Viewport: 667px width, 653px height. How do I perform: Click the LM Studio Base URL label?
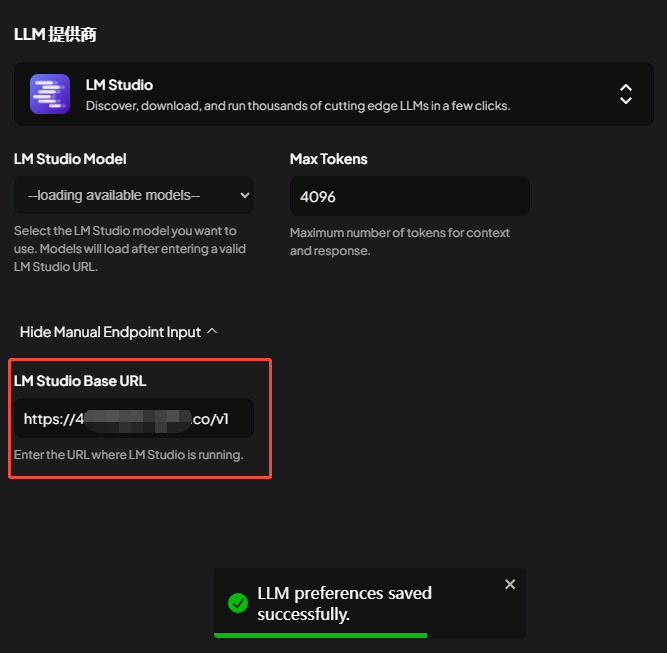point(80,381)
